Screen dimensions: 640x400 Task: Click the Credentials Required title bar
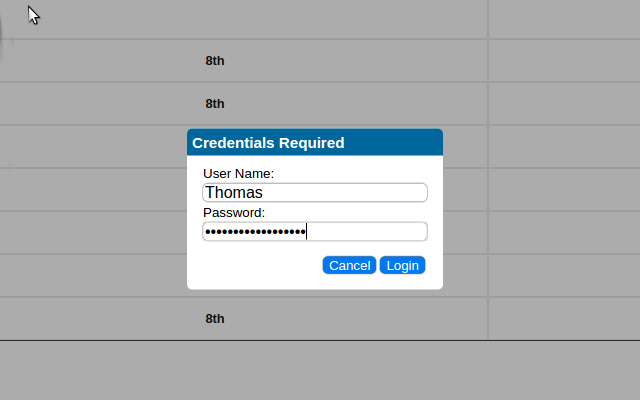click(314, 143)
